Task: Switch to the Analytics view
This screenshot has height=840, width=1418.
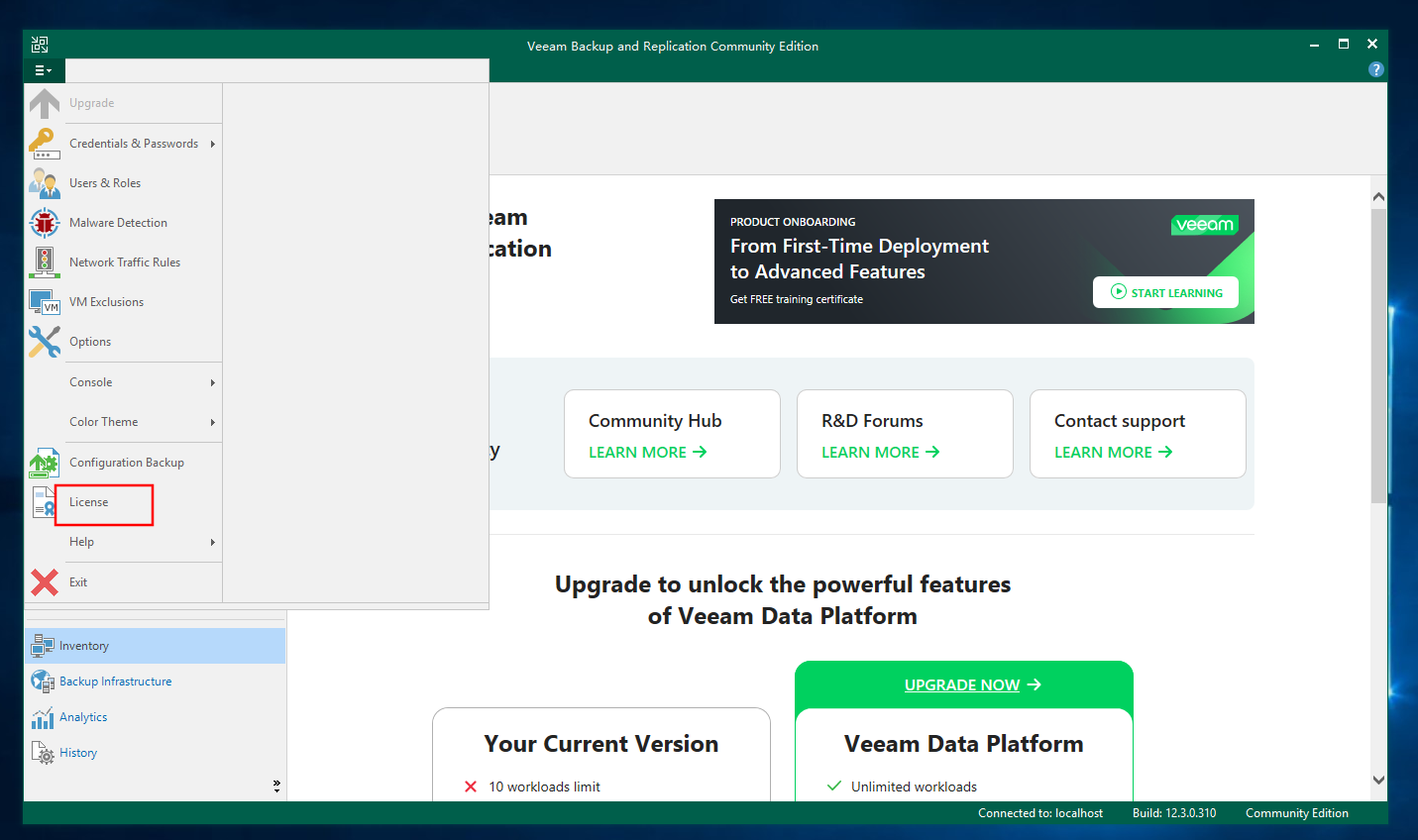Action: (x=156, y=717)
